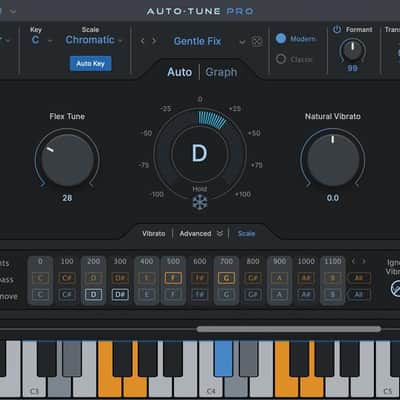The height and width of the screenshot is (400, 400).
Task: Click the Hold freeze snowflake icon
Action: click(x=200, y=202)
